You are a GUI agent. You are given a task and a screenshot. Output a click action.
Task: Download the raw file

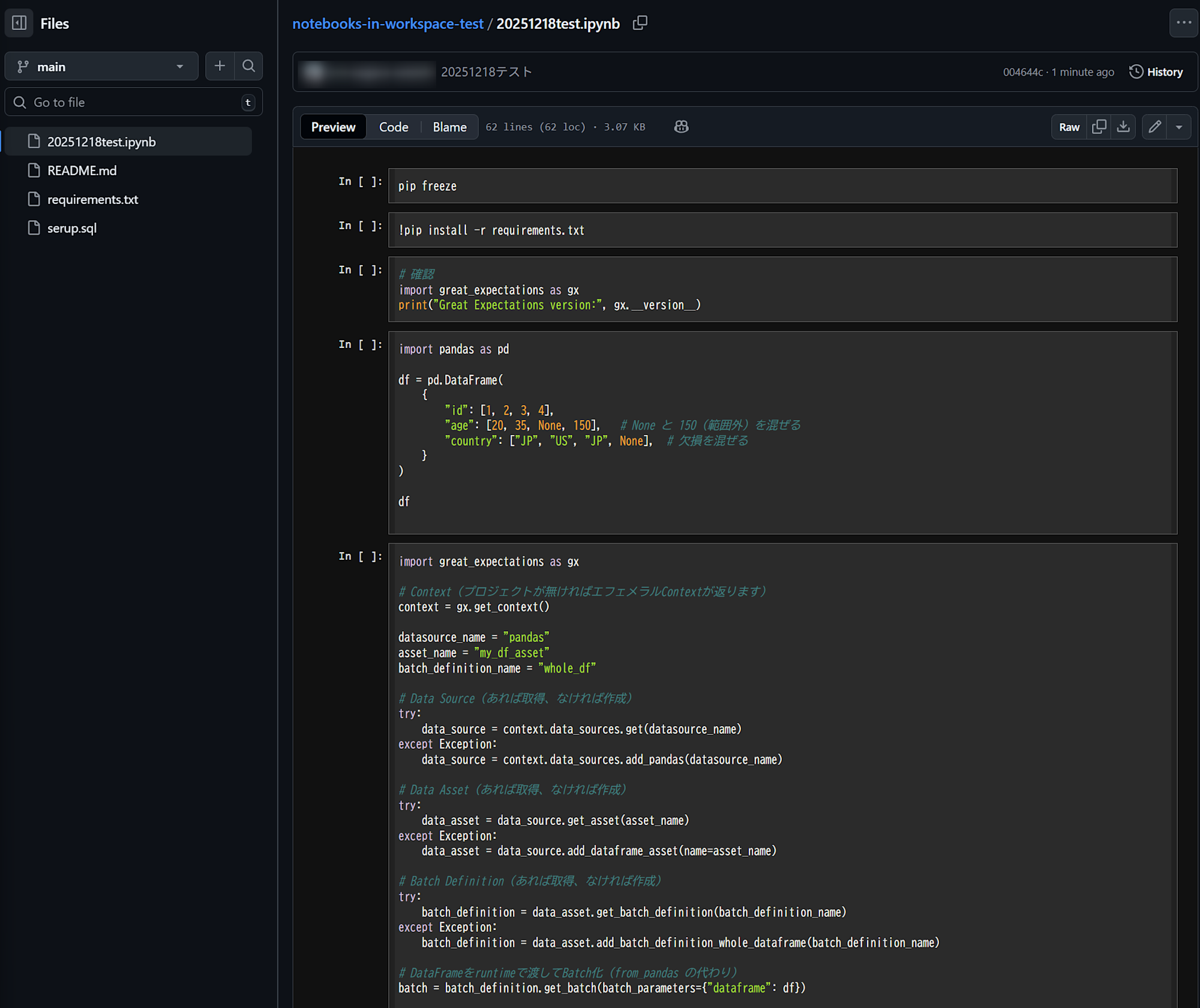pyautogui.click(x=1123, y=127)
